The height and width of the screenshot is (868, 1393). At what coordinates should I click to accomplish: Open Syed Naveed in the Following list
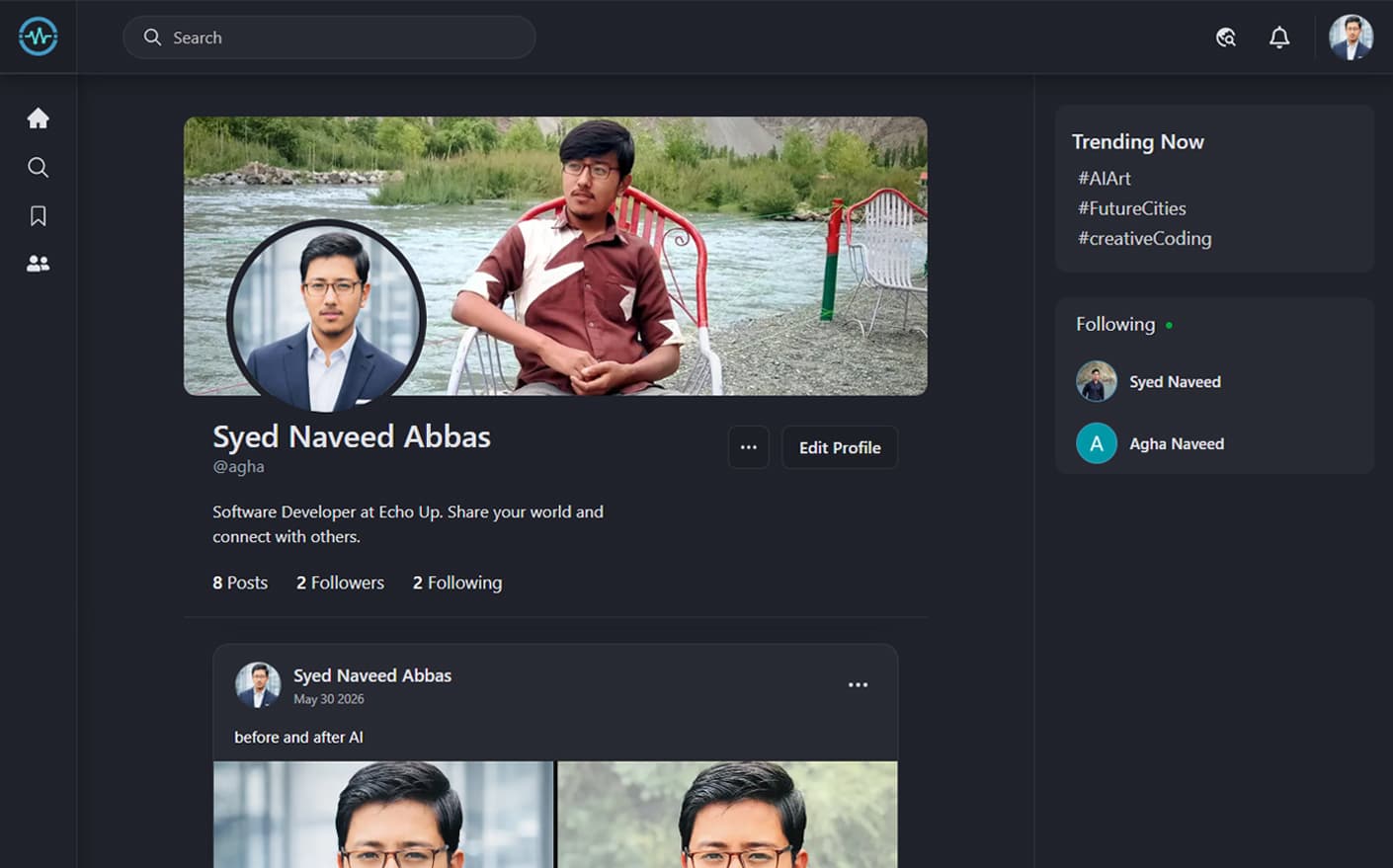click(1175, 382)
